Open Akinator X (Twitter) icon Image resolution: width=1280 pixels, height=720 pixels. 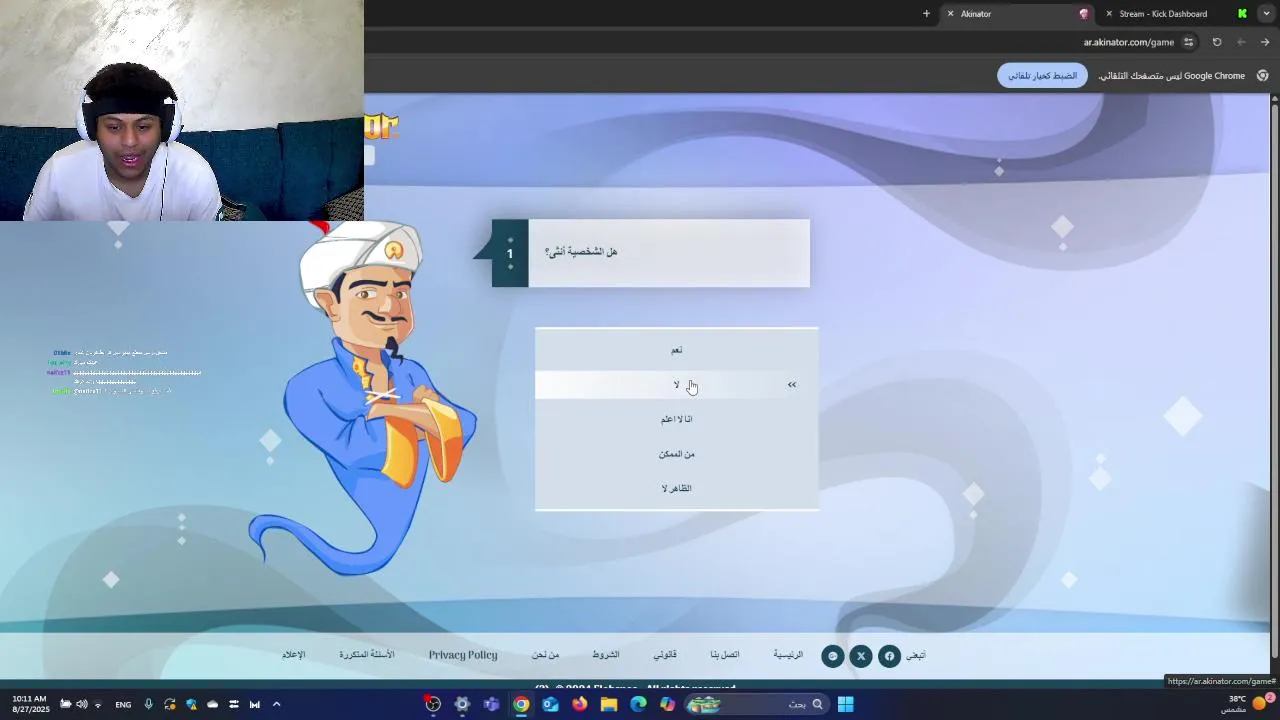click(861, 656)
